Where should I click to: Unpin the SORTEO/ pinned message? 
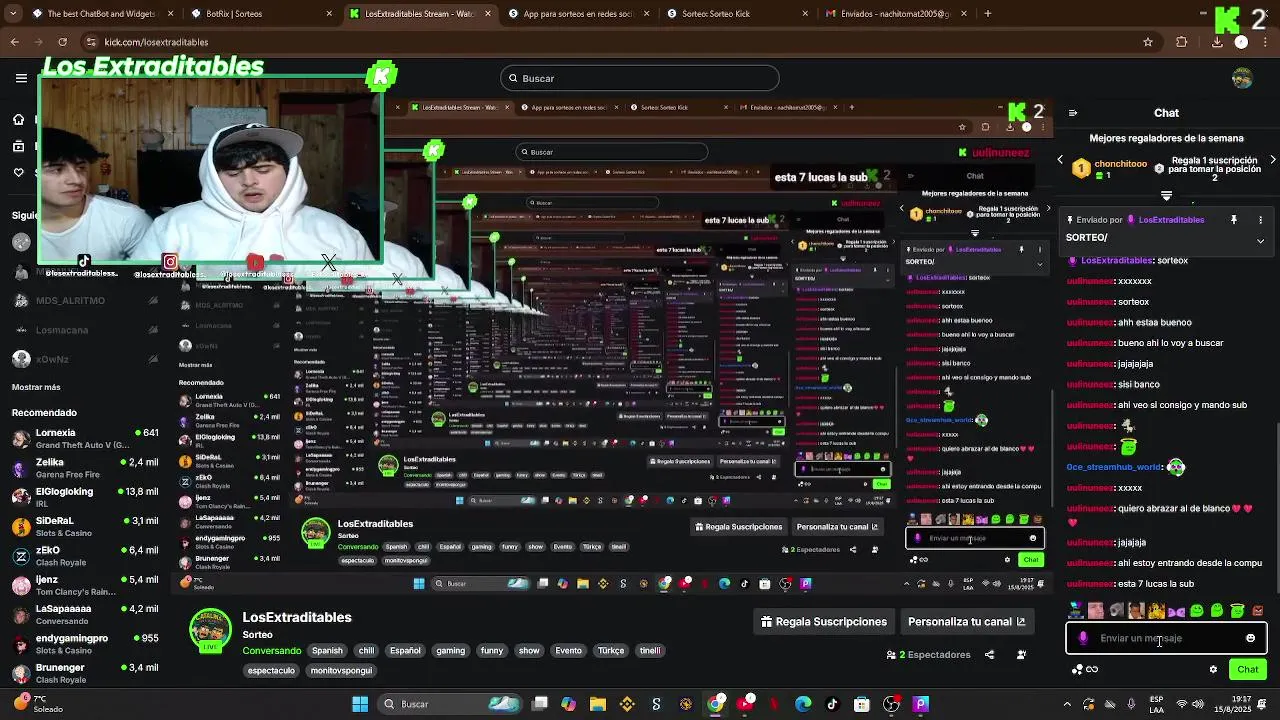(x=1234, y=220)
